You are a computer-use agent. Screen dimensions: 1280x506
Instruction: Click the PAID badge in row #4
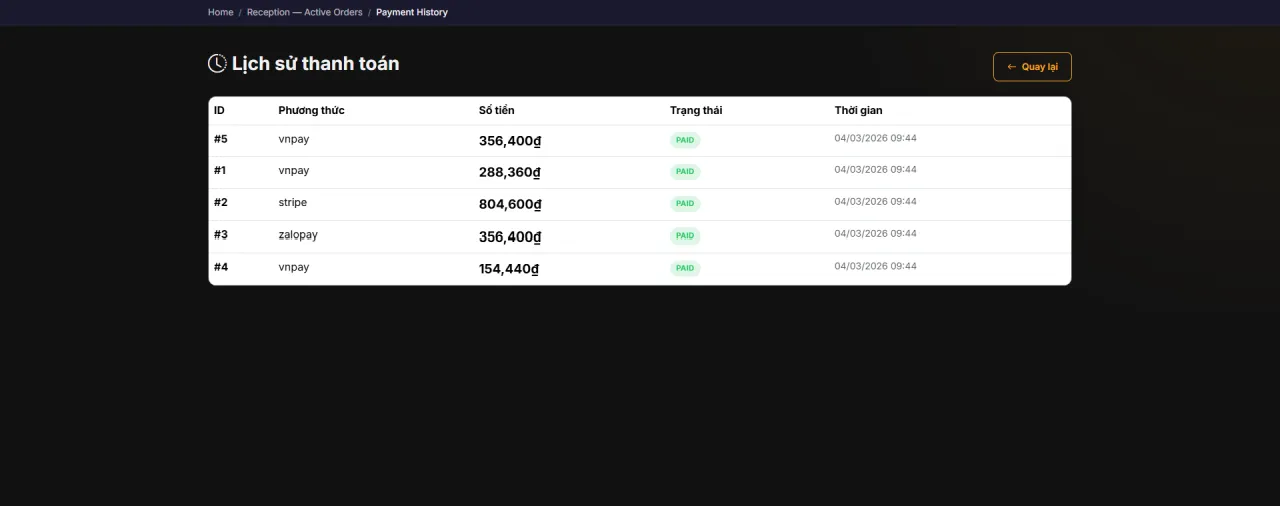coord(685,268)
